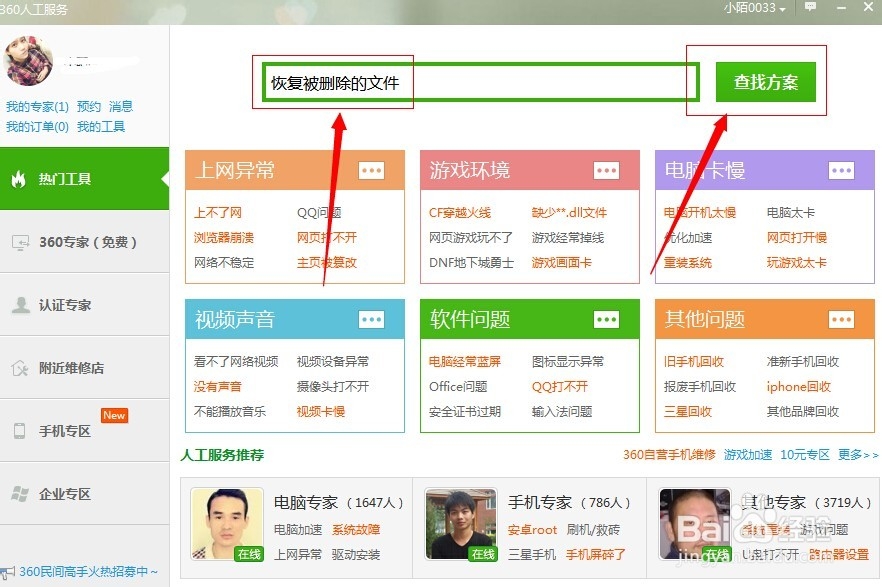Open more options in 其他问题 card

pos(842,319)
